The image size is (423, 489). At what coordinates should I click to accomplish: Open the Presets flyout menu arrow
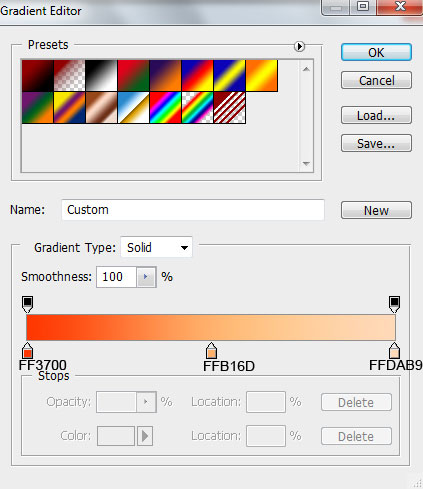click(299, 46)
